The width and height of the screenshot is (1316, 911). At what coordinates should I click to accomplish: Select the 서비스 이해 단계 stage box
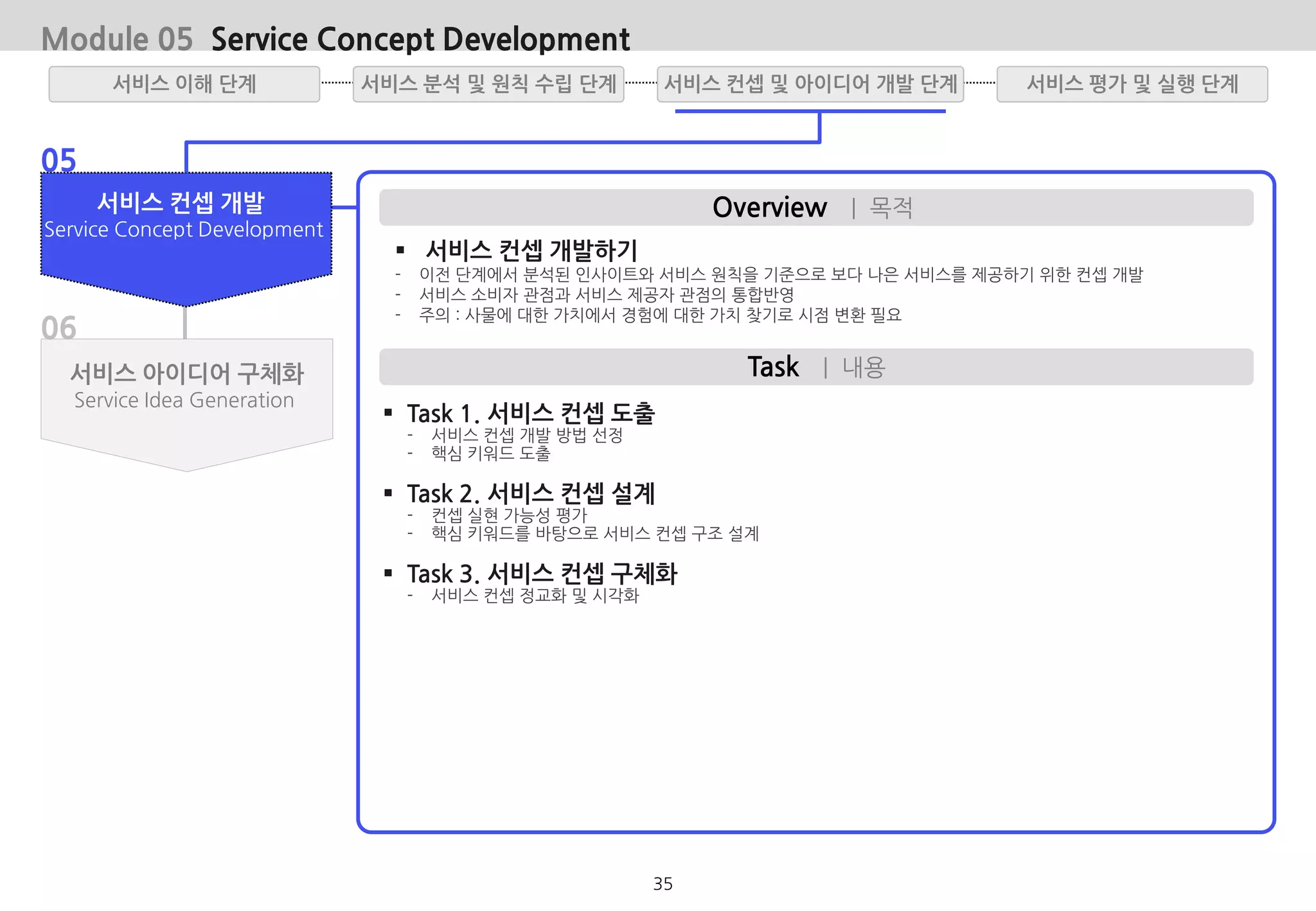pos(184,84)
